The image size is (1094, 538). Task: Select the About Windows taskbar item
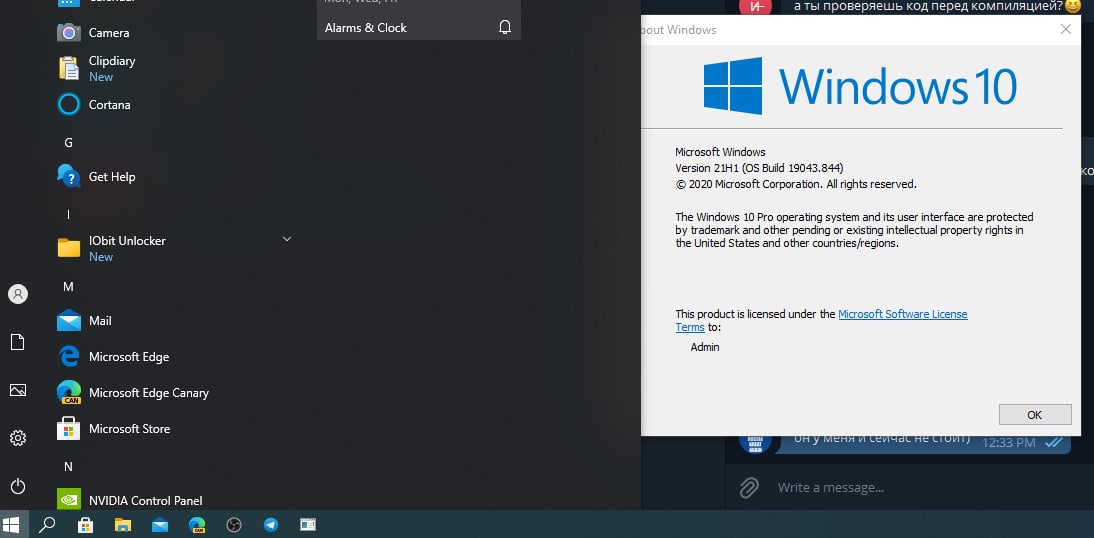tap(308, 524)
